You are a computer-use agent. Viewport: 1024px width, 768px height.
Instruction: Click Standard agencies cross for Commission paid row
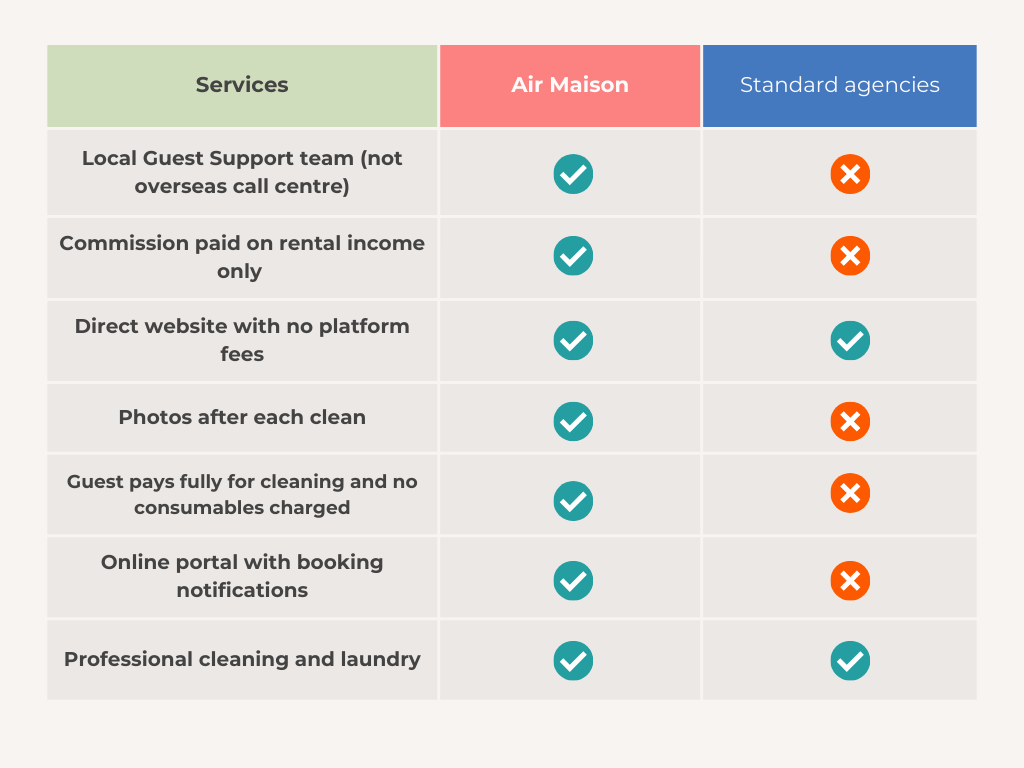[850, 255]
